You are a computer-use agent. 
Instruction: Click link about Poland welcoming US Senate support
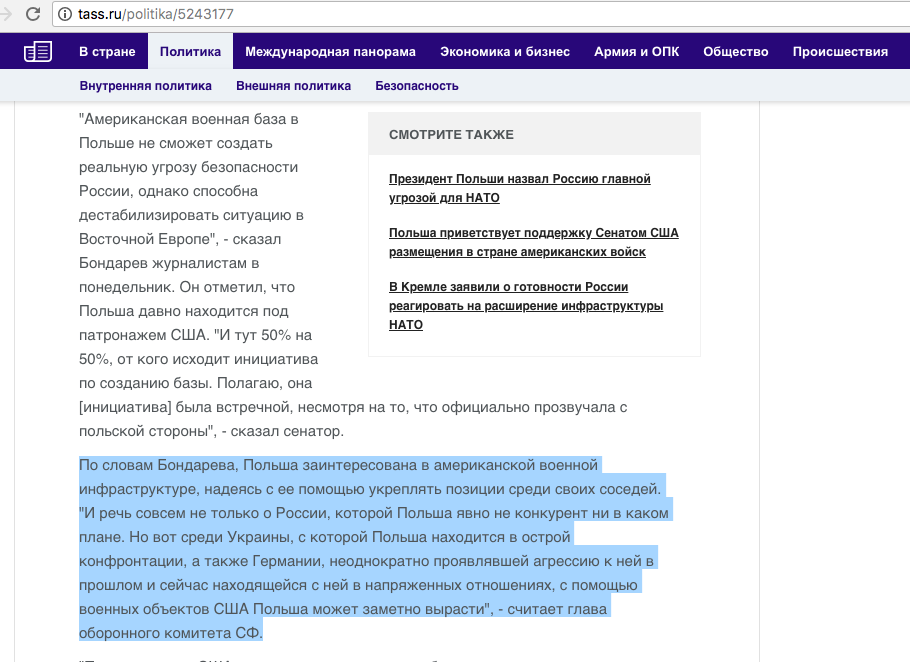[x=533, y=242]
